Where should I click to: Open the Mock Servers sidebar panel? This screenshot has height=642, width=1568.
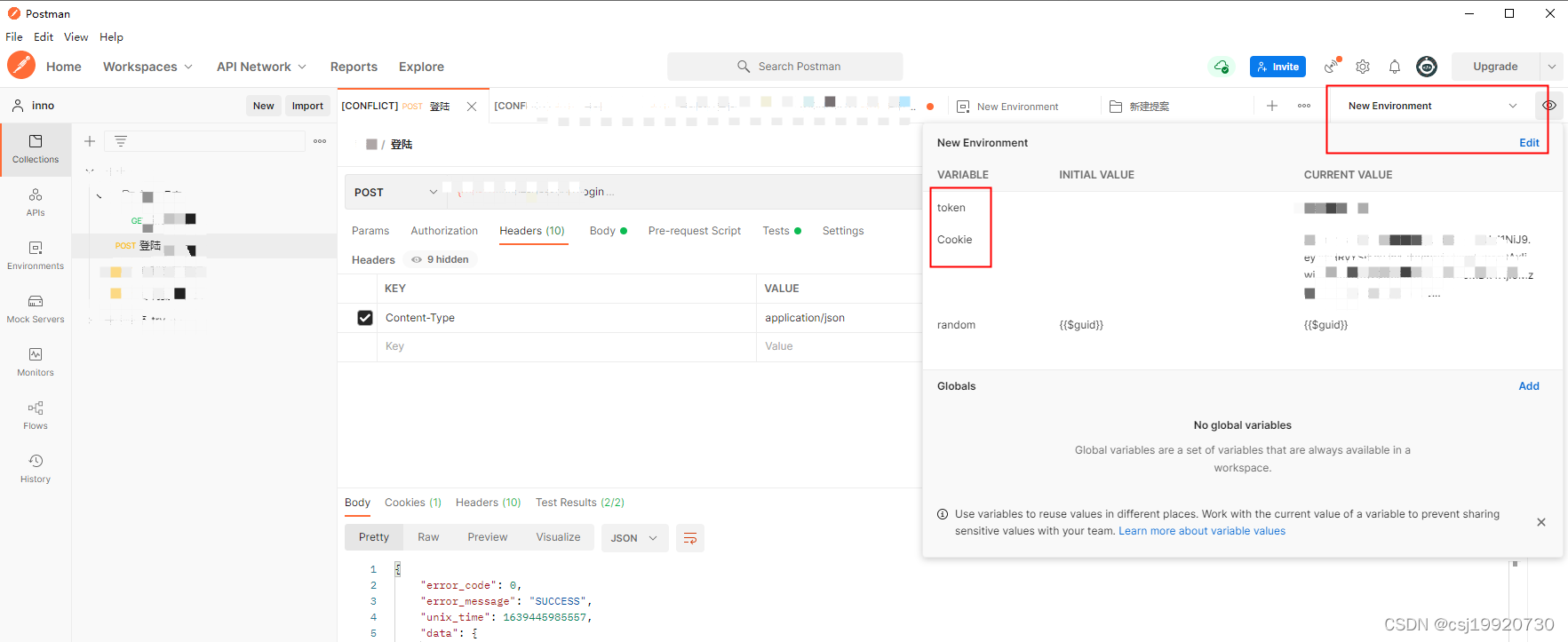pyautogui.click(x=36, y=309)
